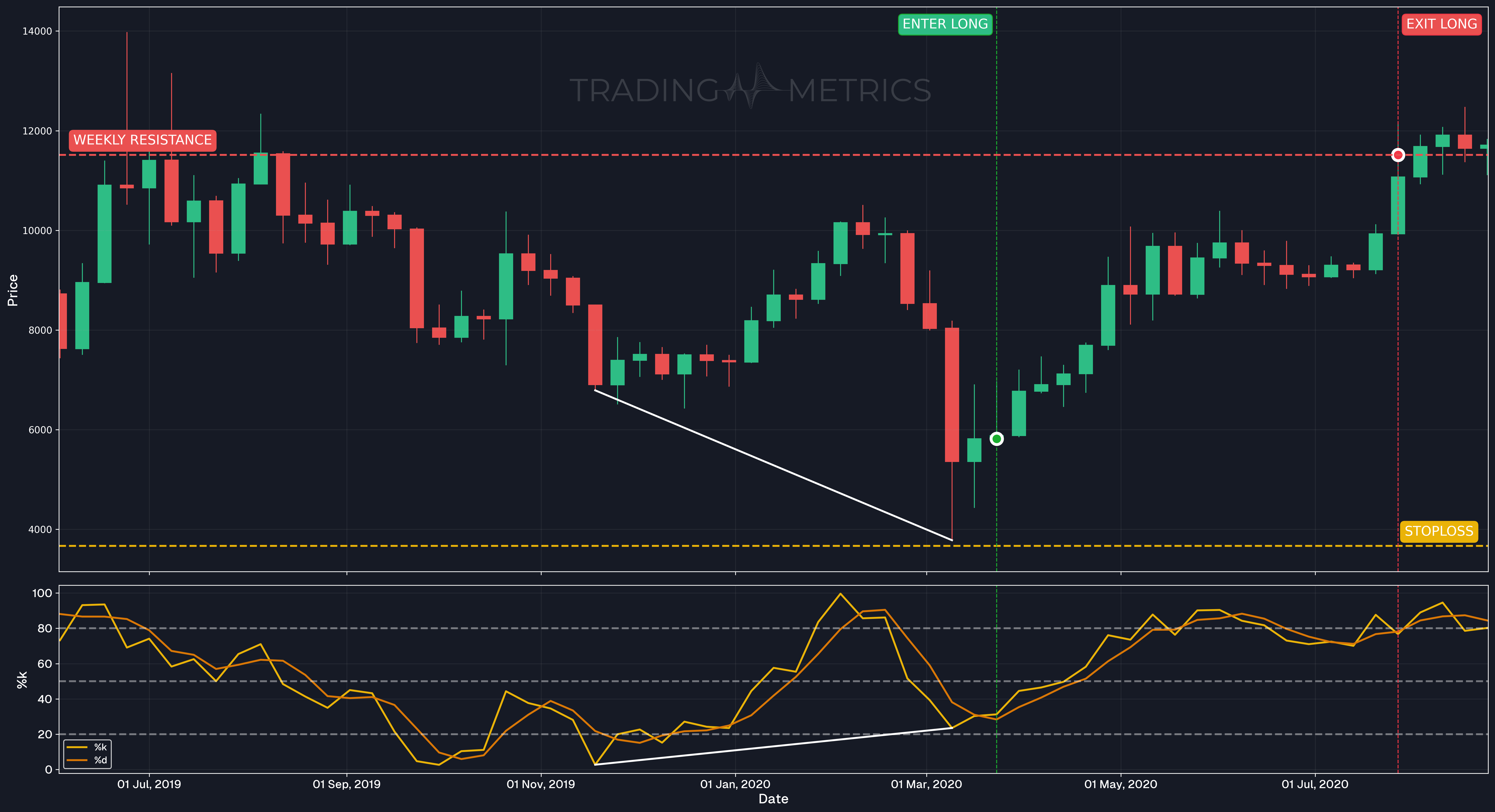Click the March 2020 large red crash candle
This screenshot has height=812, width=1495.
(x=952, y=395)
